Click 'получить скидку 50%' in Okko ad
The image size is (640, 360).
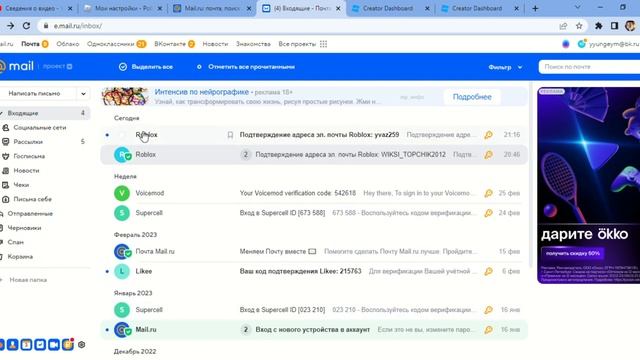click(x=573, y=253)
